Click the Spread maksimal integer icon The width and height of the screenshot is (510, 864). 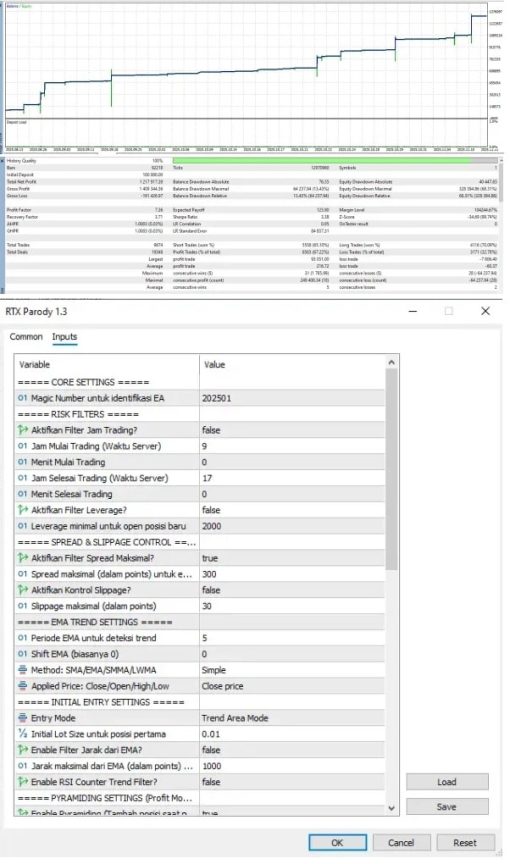point(23,574)
